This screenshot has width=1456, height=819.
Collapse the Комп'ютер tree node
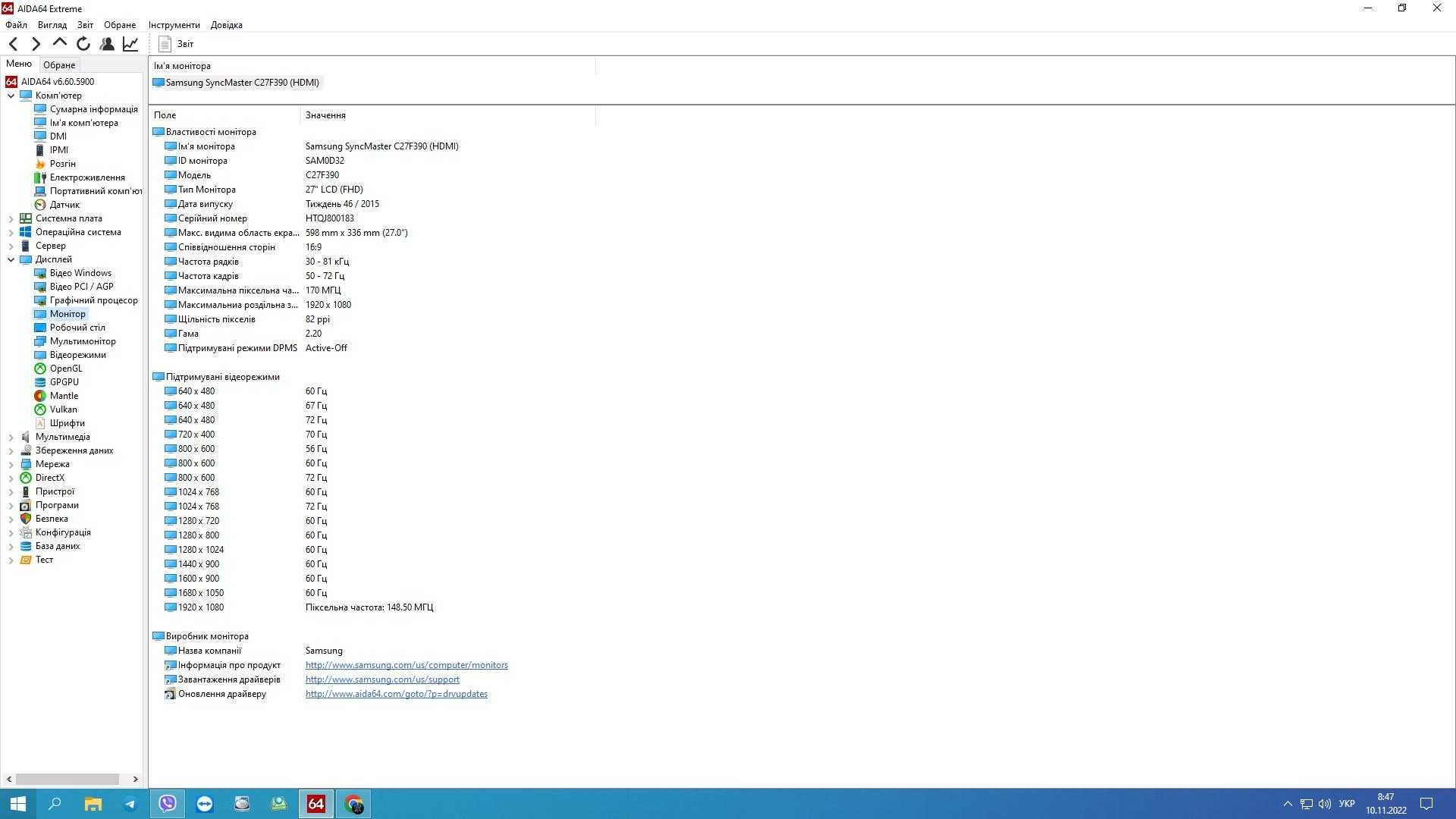pyautogui.click(x=11, y=96)
